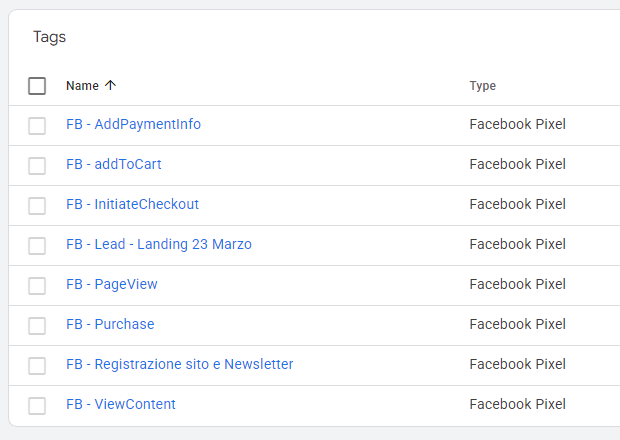Check the box for FB - addToCart
Image resolution: width=620 pixels, height=440 pixels.
point(37,166)
